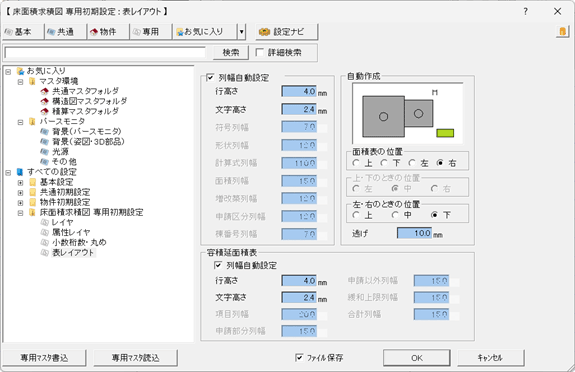Collapse the パースモニタ folder

tap(21, 122)
